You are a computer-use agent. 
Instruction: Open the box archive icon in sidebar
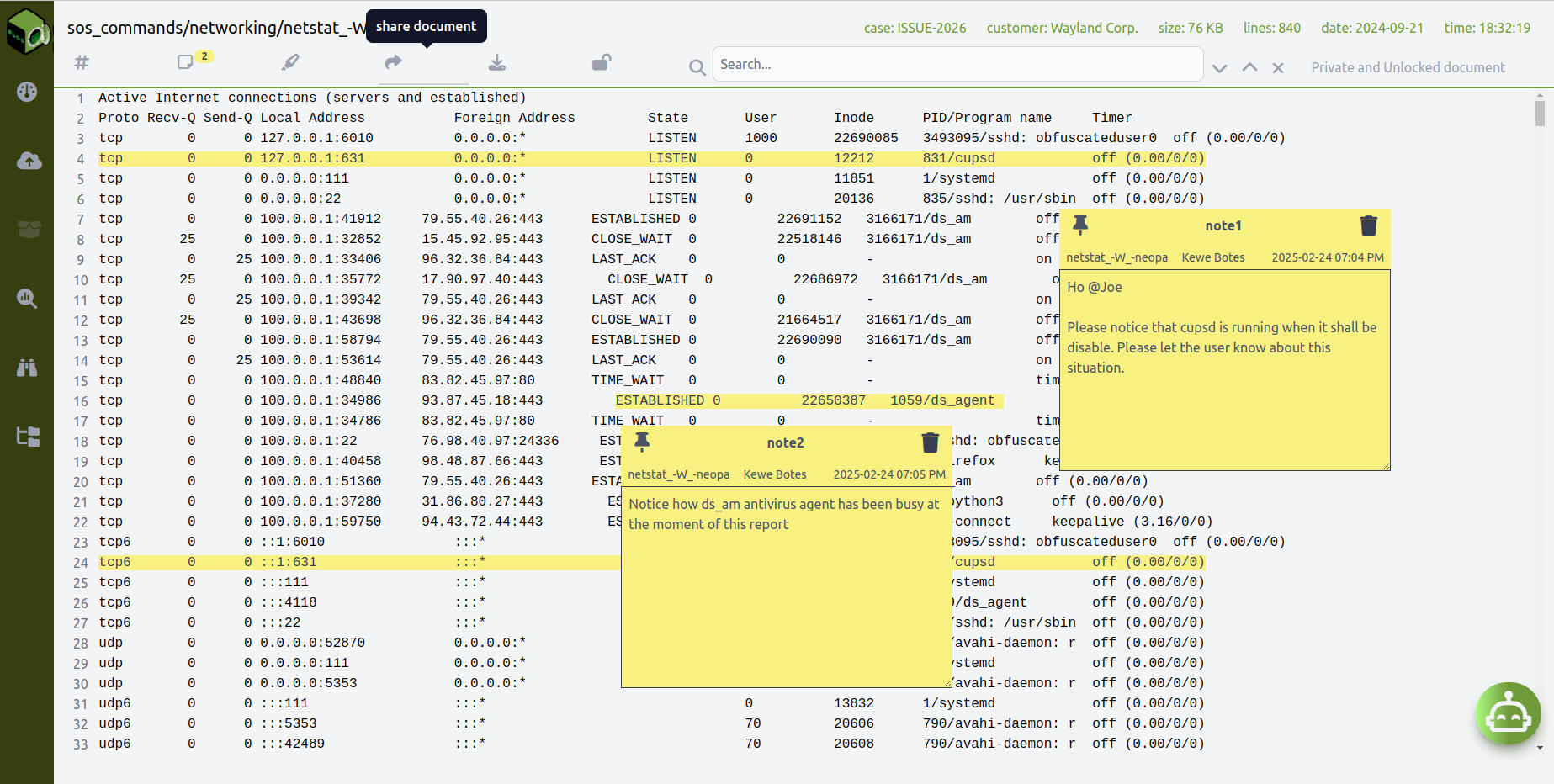pos(29,229)
